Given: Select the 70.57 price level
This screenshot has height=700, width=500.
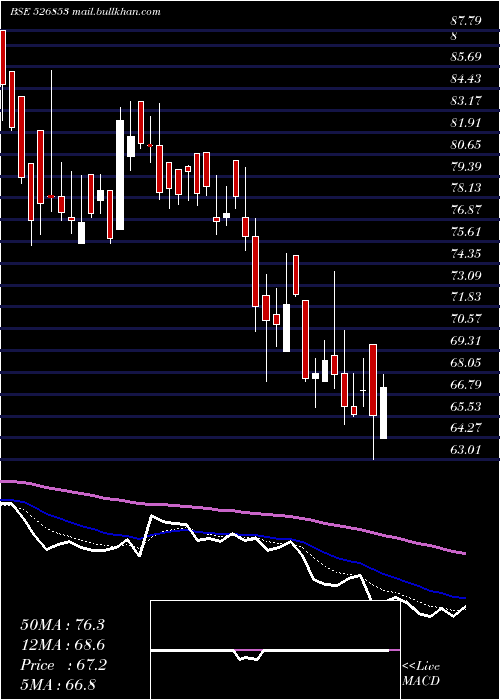Looking at the screenshot, I should click(x=466, y=319).
